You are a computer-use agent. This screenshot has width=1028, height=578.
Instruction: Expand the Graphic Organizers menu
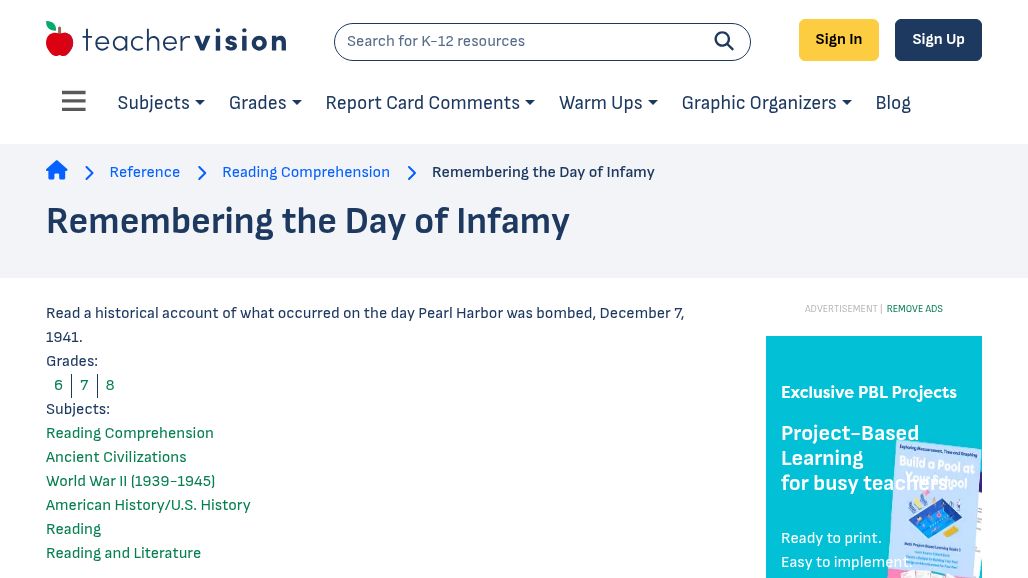coord(766,103)
